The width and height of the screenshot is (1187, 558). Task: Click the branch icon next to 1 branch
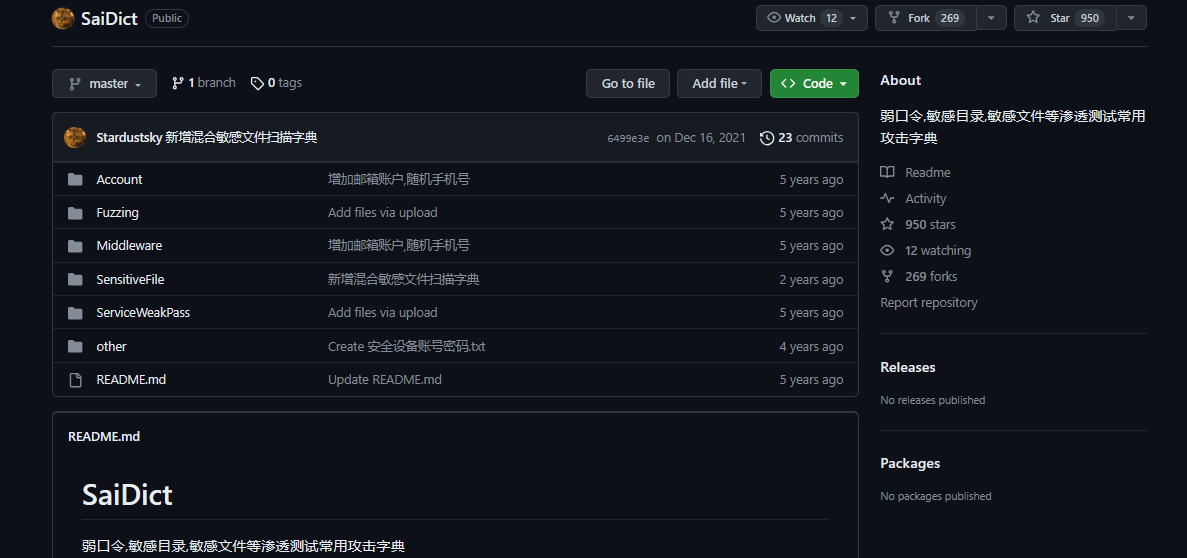tap(178, 83)
